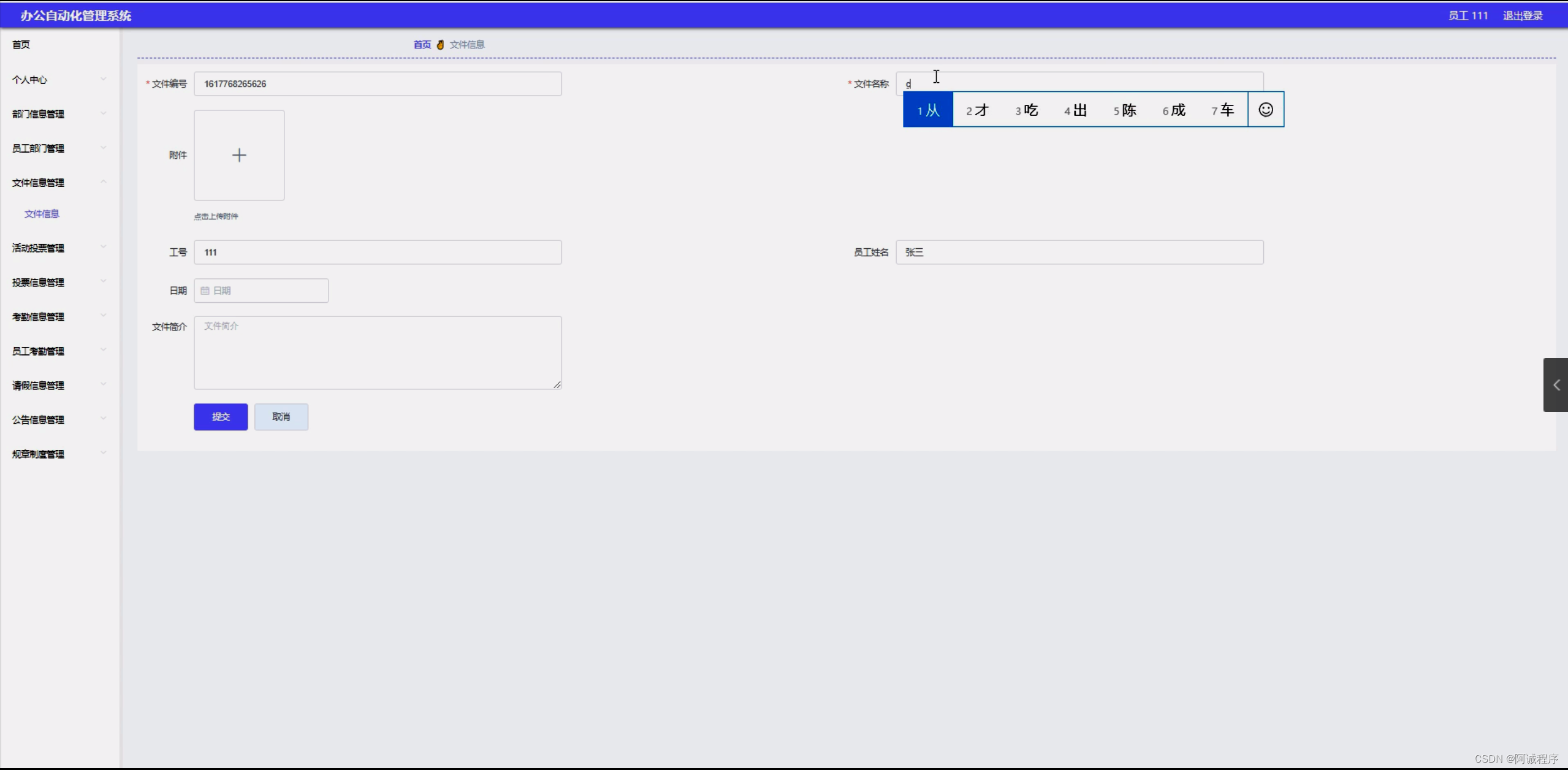Click the 文件编号 input field
The height and width of the screenshot is (770, 1568).
378,84
